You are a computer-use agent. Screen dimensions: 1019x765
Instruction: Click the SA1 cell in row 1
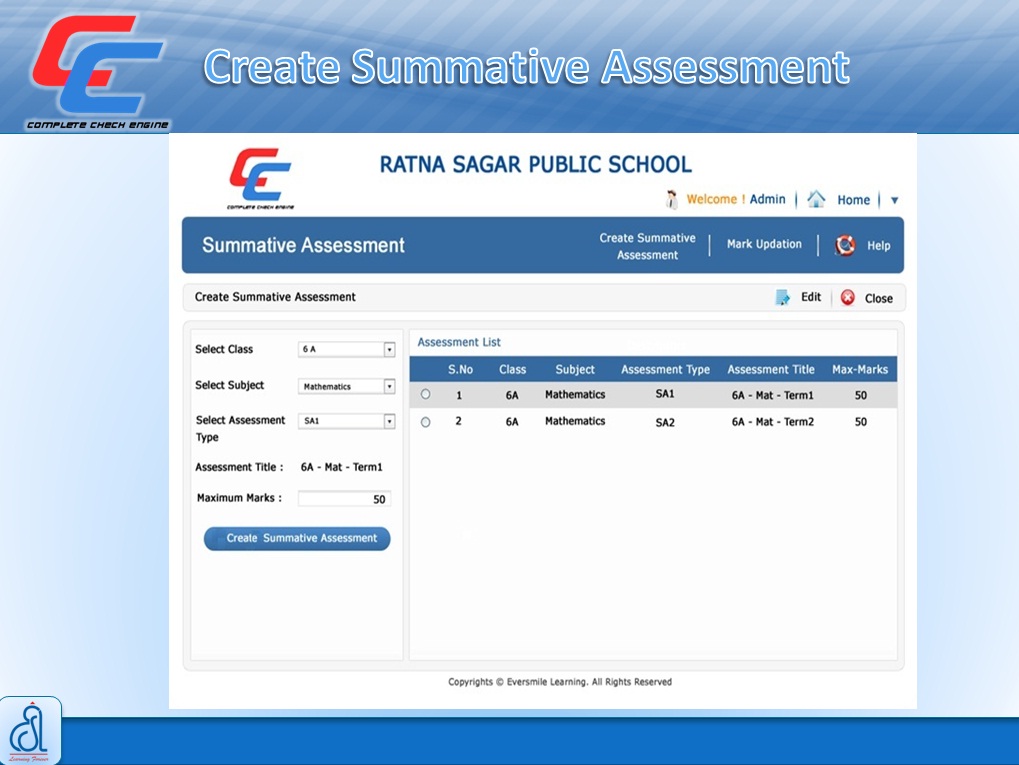(665, 394)
